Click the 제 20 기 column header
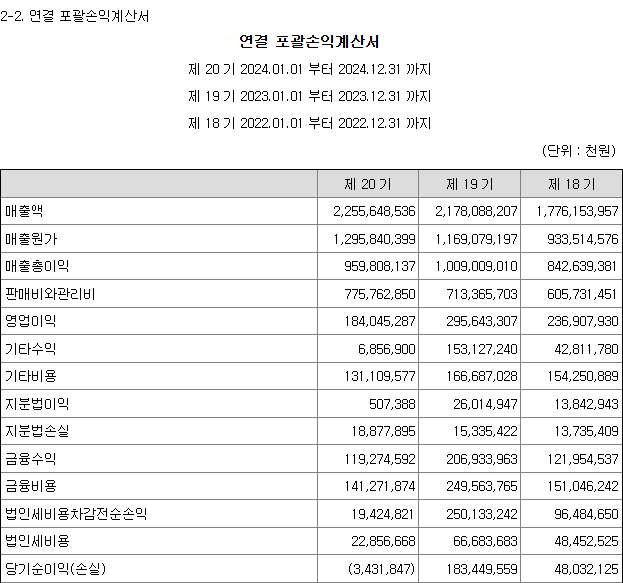Screen dimensions: 623x583 point(367,184)
